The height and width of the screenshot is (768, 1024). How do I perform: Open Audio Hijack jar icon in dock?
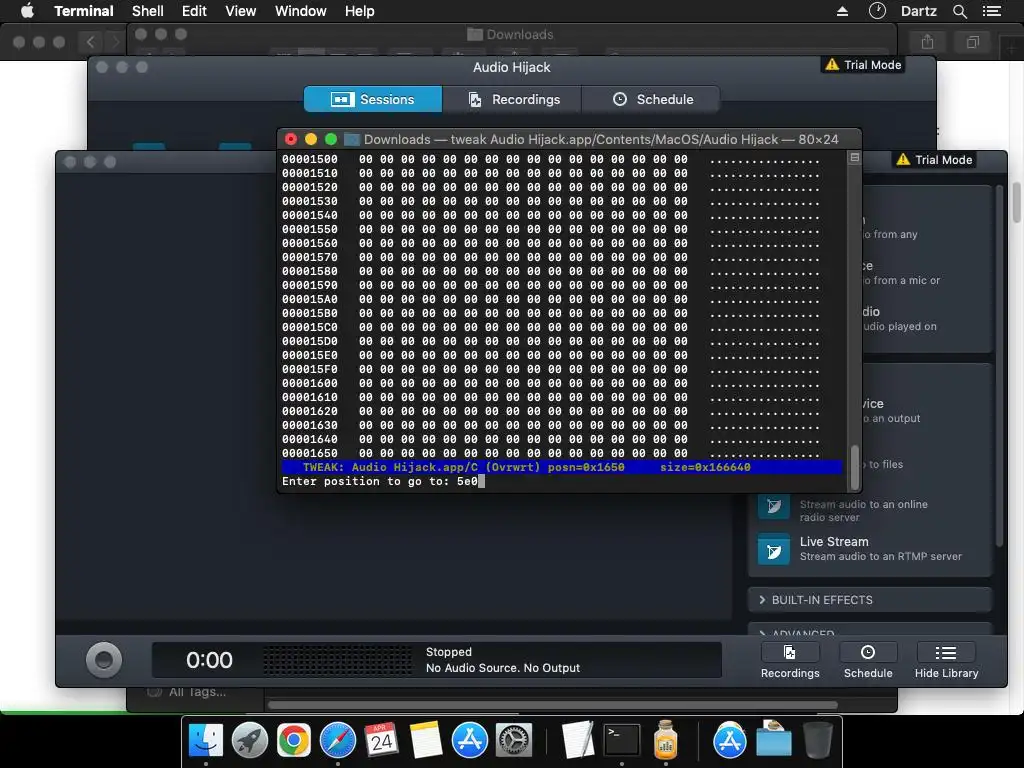click(665, 739)
